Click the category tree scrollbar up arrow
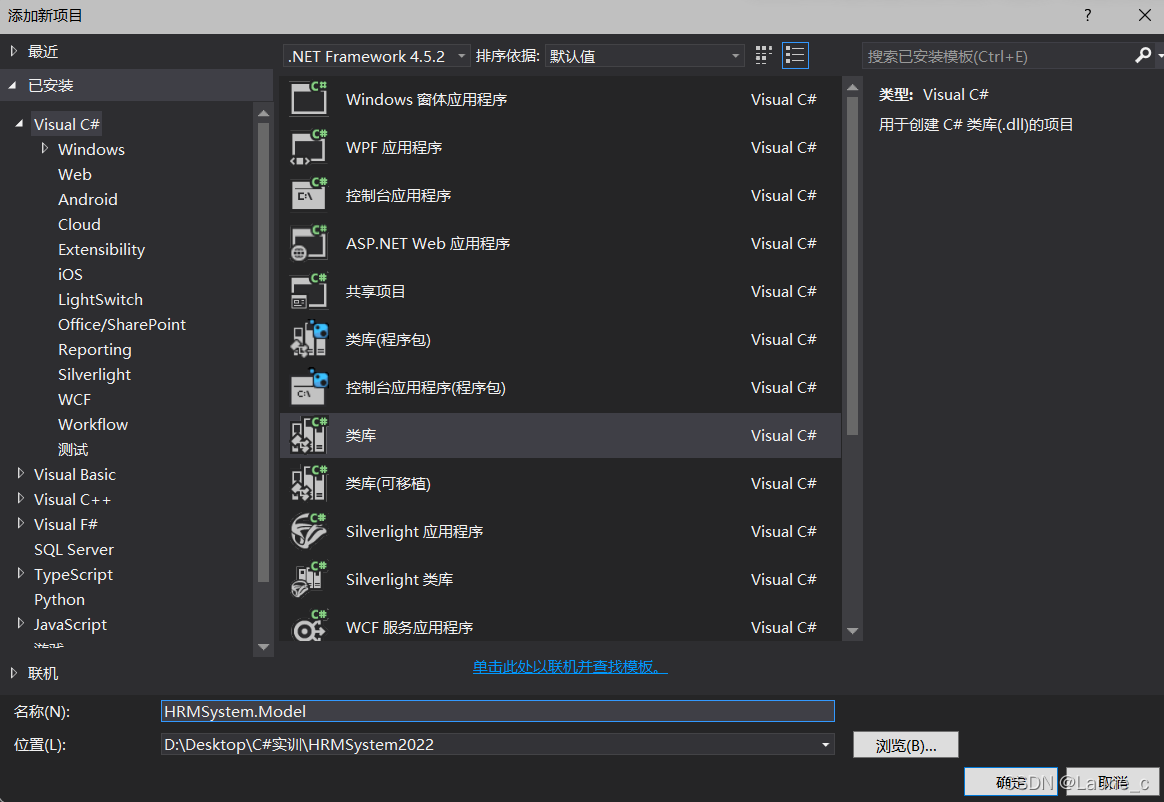1164x802 pixels. pos(264,114)
